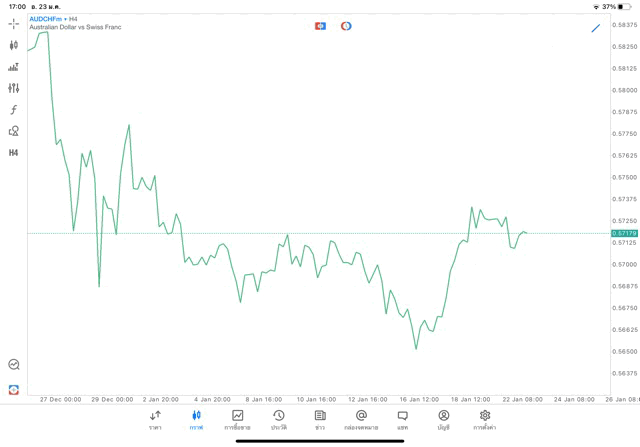640x447 pixels.
Task: Open the drawing objects shapes icon
Action: pos(14,131)
